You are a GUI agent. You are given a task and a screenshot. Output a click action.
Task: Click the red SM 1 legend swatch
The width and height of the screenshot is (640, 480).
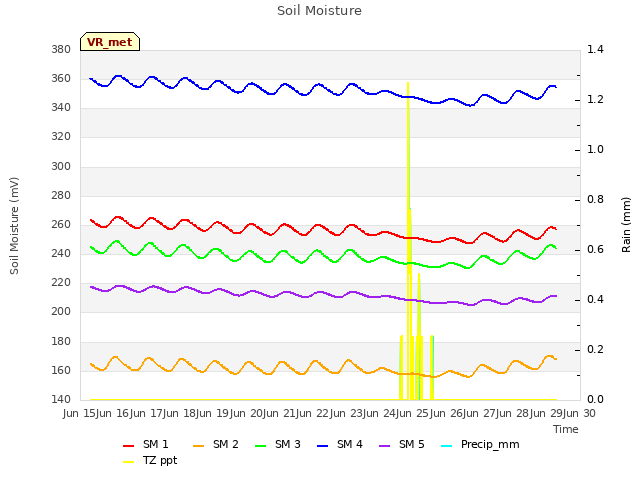point(129,446)
